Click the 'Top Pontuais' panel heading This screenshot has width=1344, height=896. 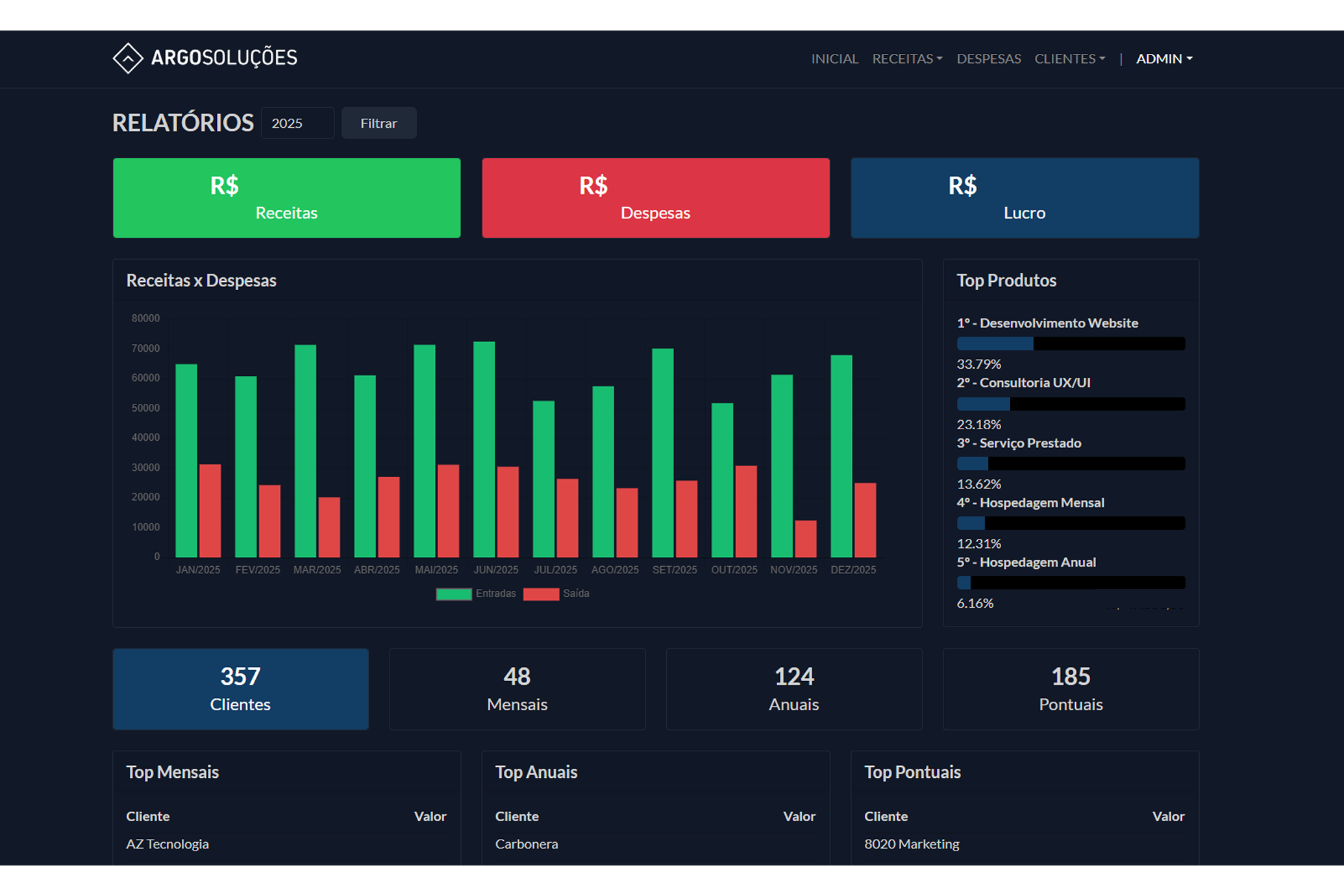(912, 772)
